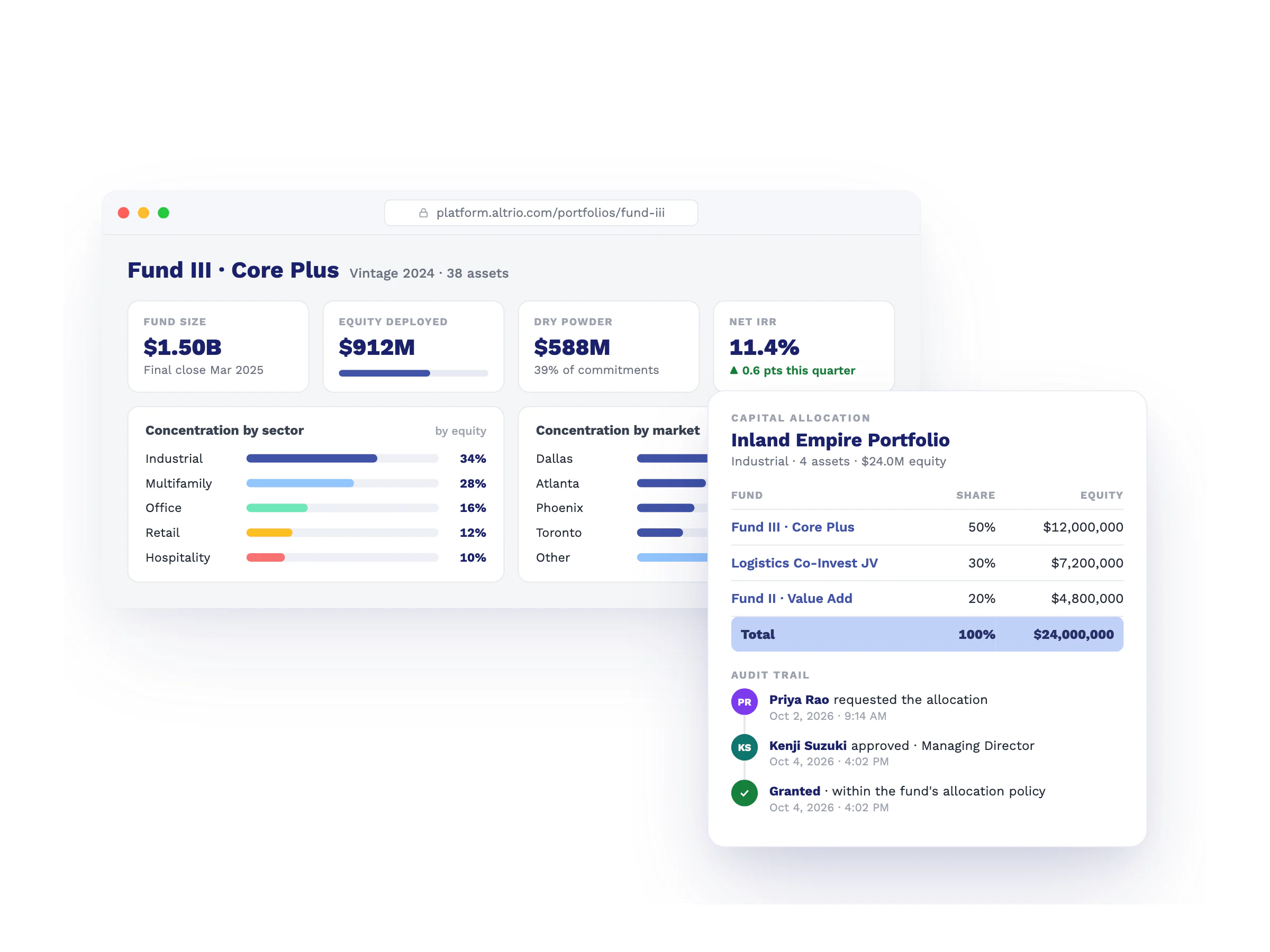Screen dimensions: 1270x952
Task: Click the yellow minimize window dot
Action: [143, 213]
